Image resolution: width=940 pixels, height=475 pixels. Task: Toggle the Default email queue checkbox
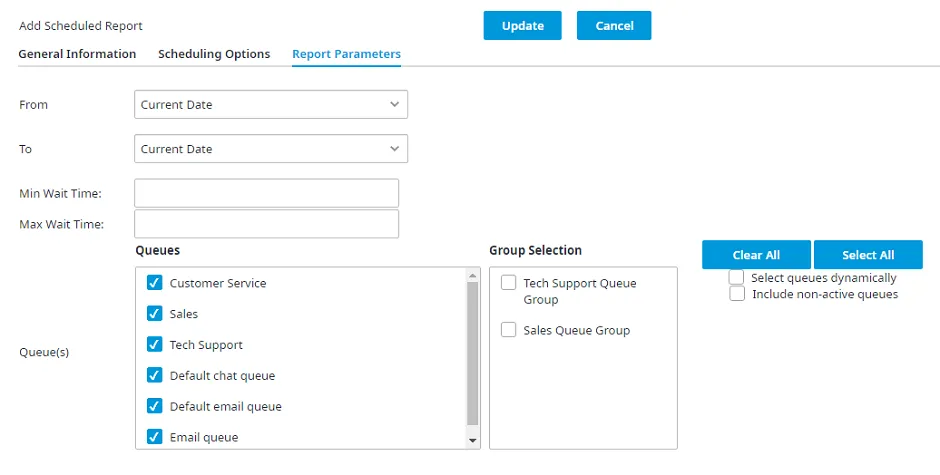[155, 406]
